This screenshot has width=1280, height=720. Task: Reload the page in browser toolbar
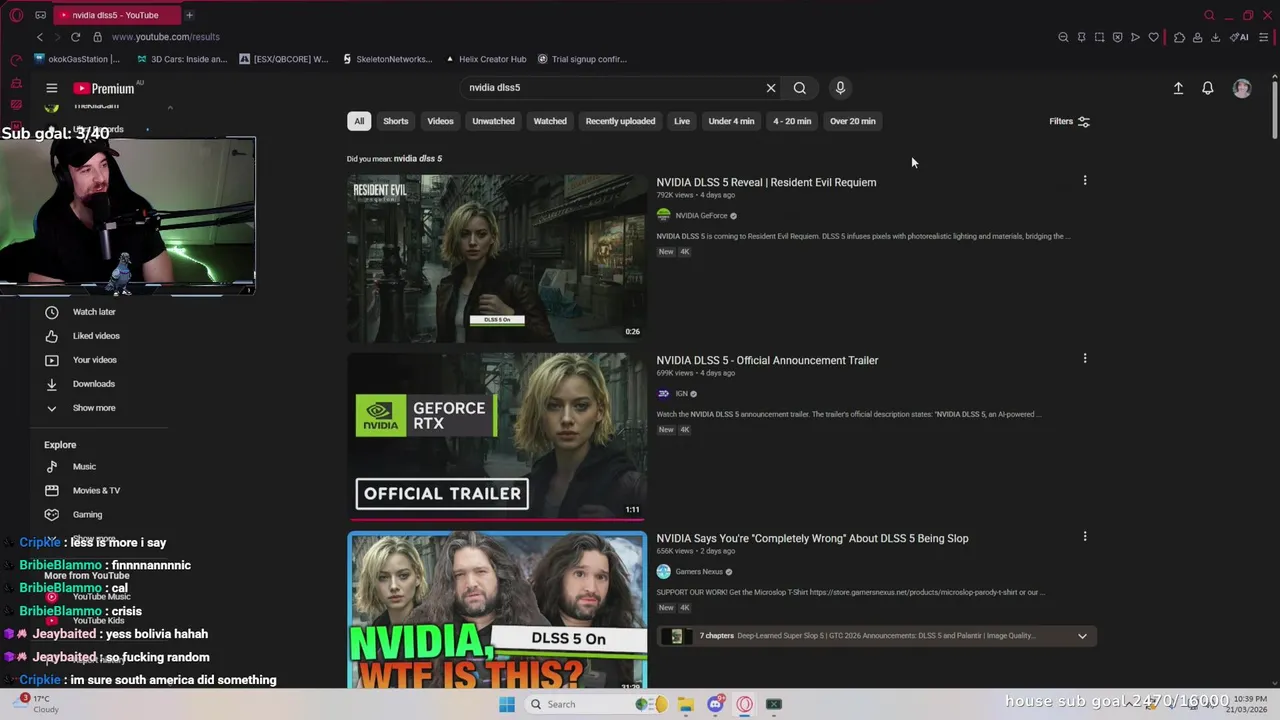75,37
